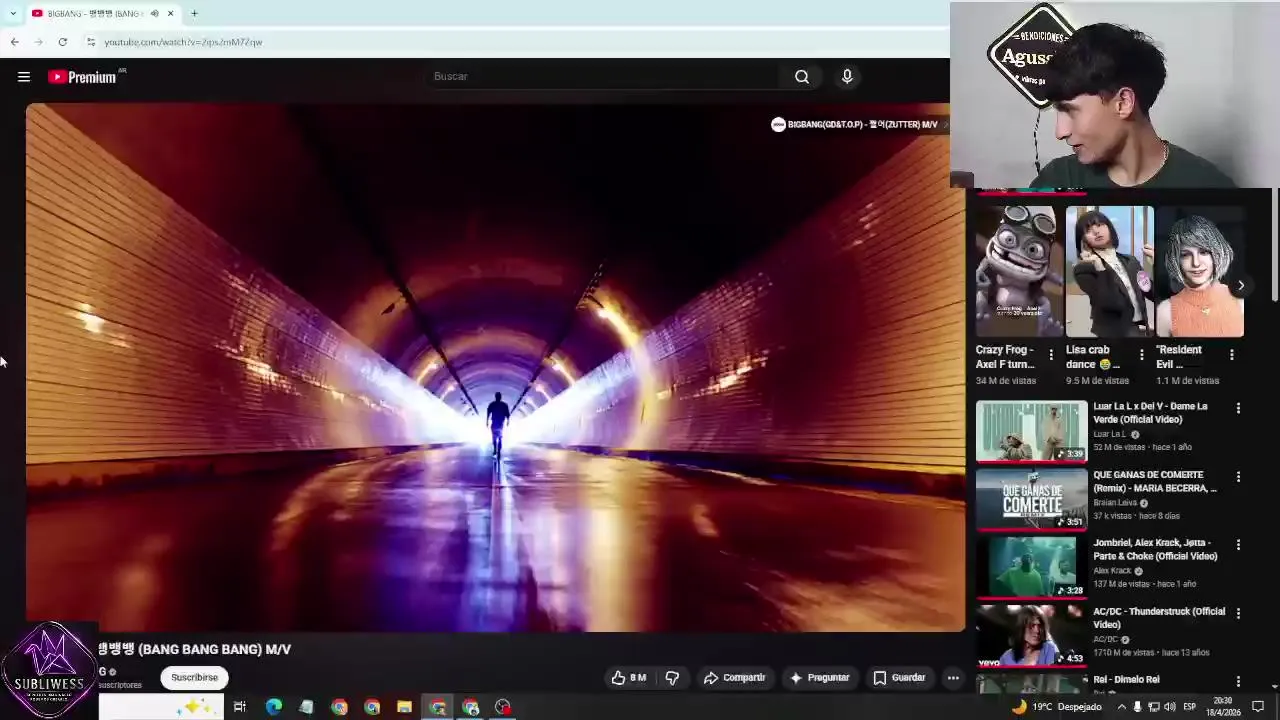Click the 'Brian Leiva' channel name
Screen dimensions: 1280x720
click(x=1115, y=502)
